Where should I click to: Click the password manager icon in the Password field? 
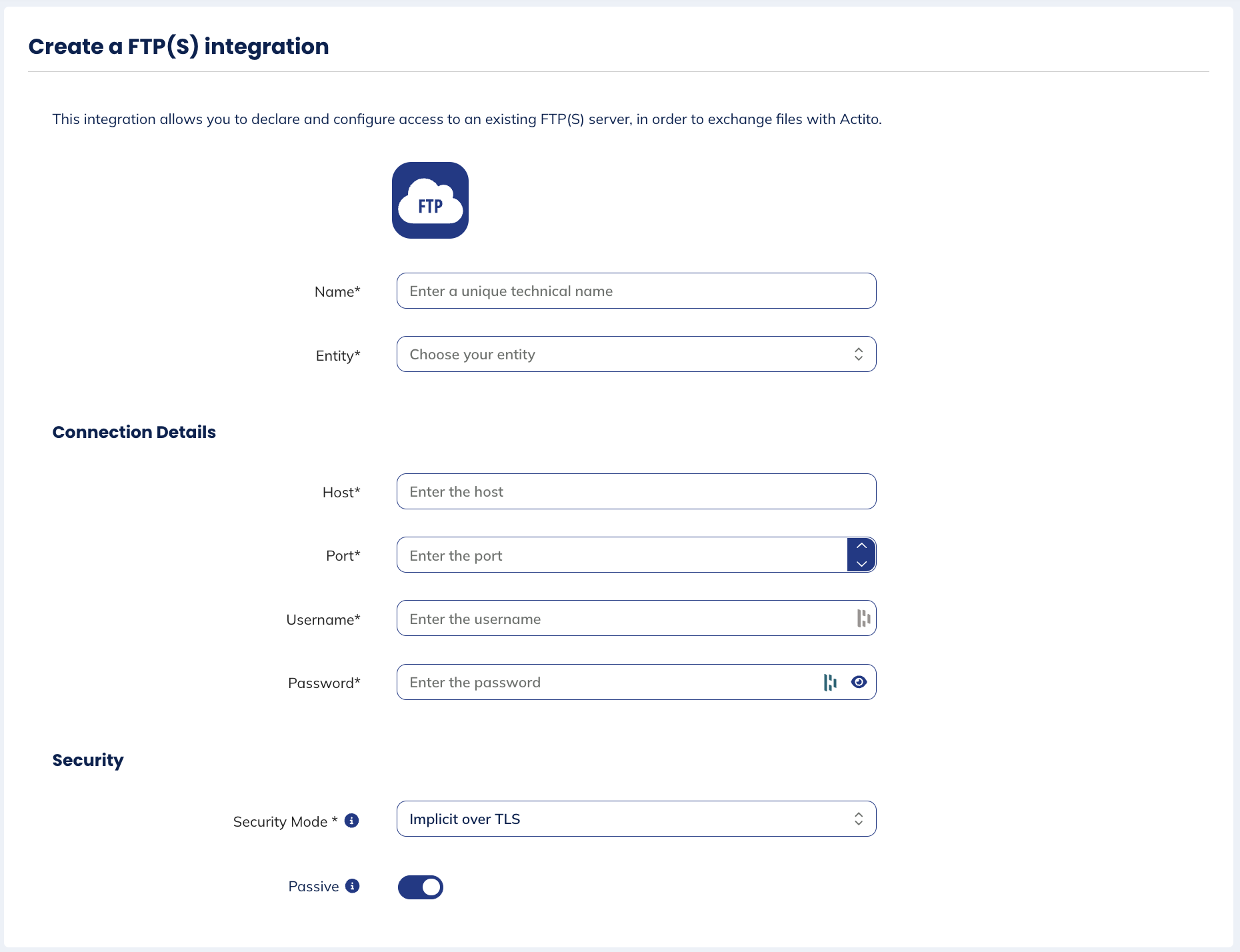tap(830, 682)
